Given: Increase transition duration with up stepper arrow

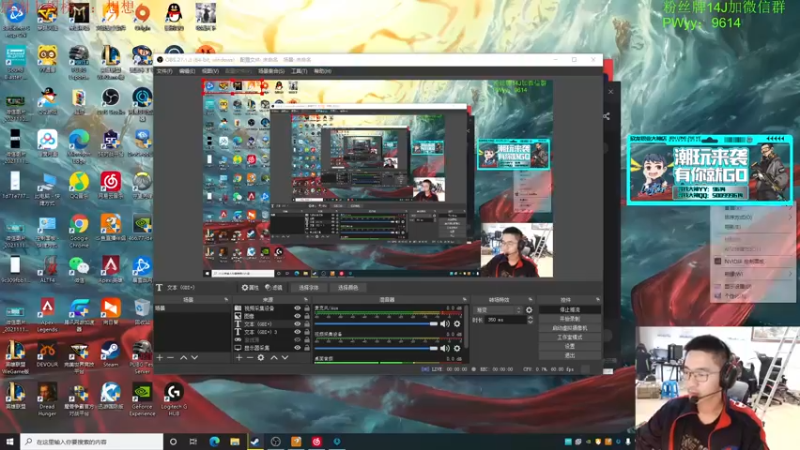Looking at the screenshot, I should pyautogui.click(x=530, y=317).
